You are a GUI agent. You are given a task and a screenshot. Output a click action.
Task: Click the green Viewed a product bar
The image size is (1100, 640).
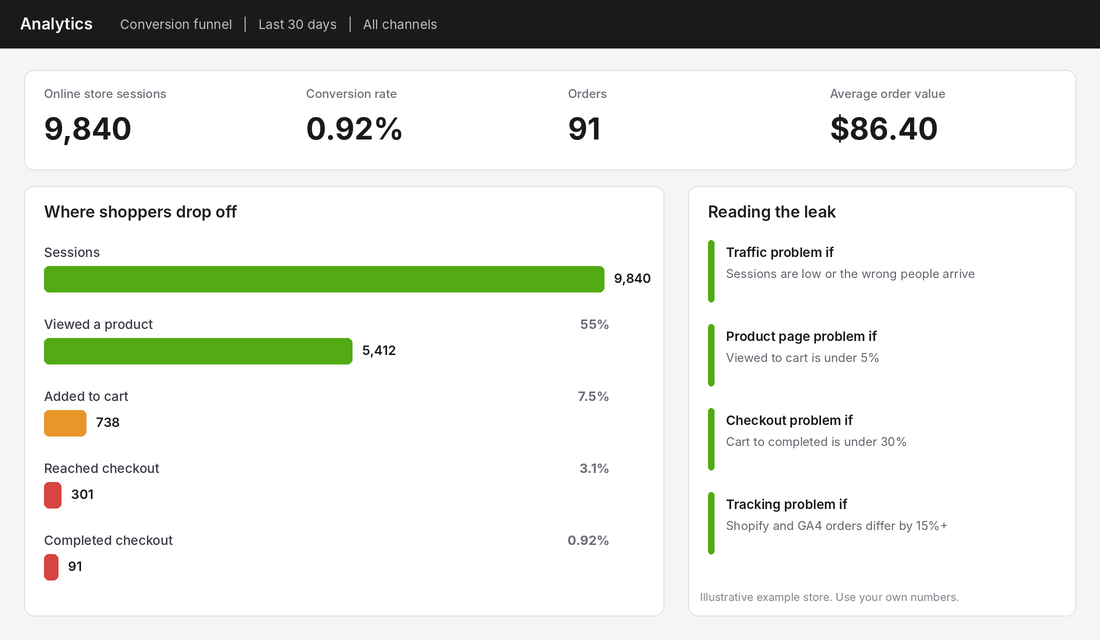[198, 352]
